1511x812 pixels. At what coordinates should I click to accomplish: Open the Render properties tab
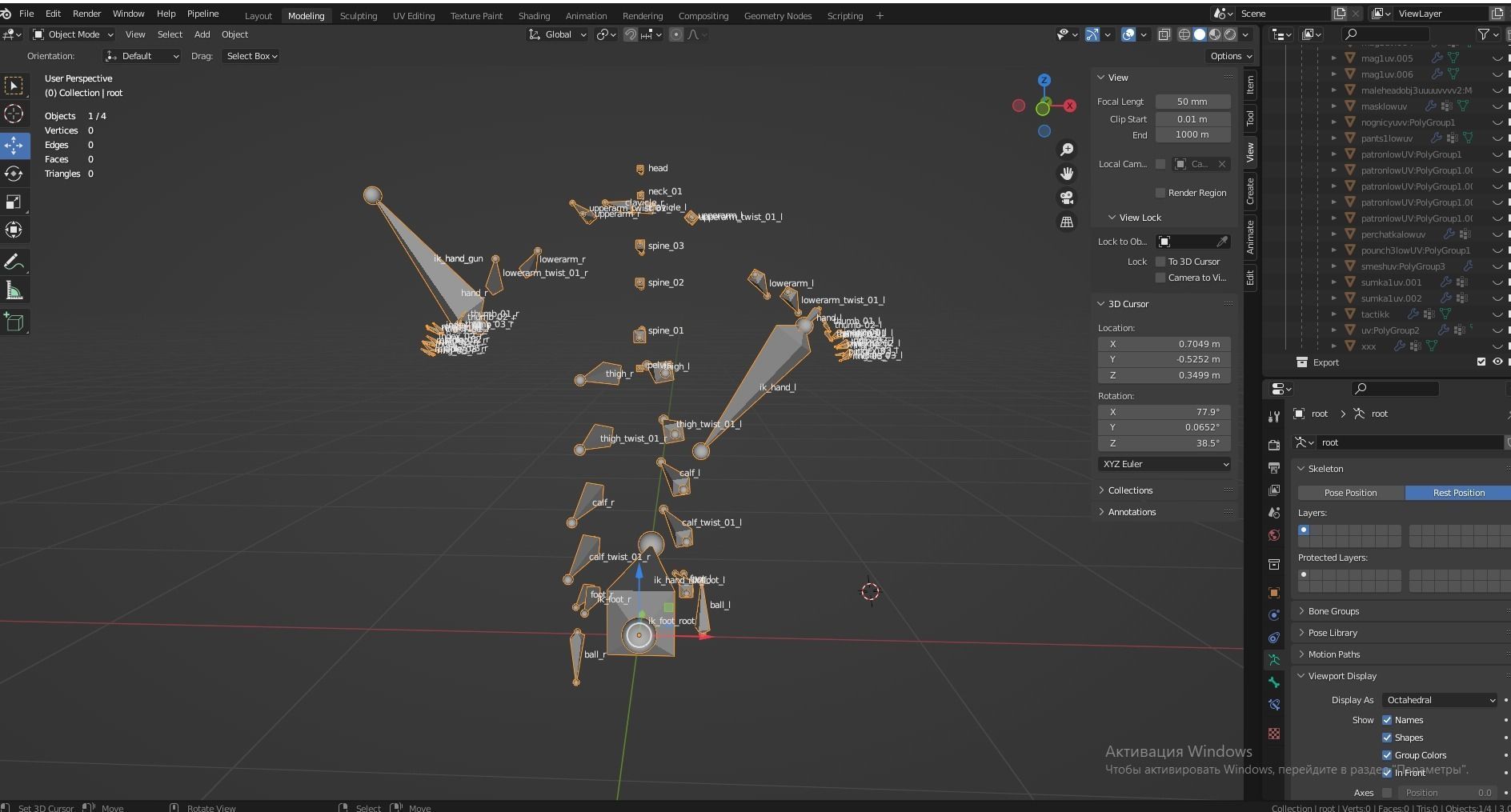(x=1274, y=445)
